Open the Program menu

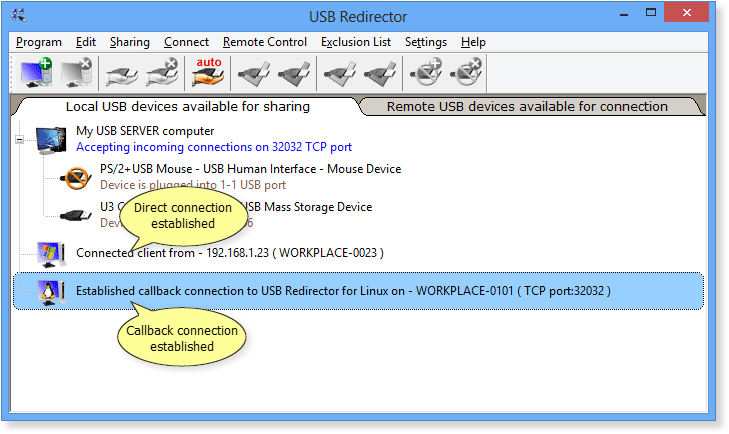[x=39, y=42]
